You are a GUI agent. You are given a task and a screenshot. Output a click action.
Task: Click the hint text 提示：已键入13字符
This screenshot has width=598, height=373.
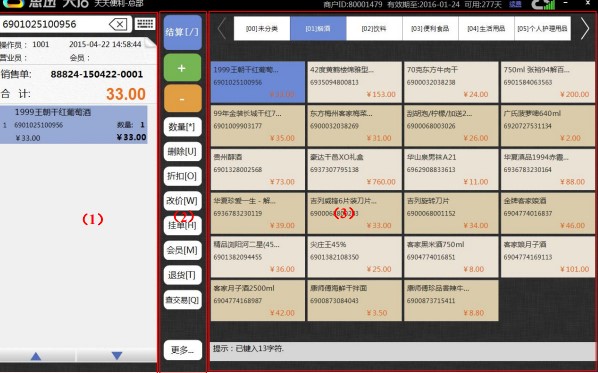point(248,348)
